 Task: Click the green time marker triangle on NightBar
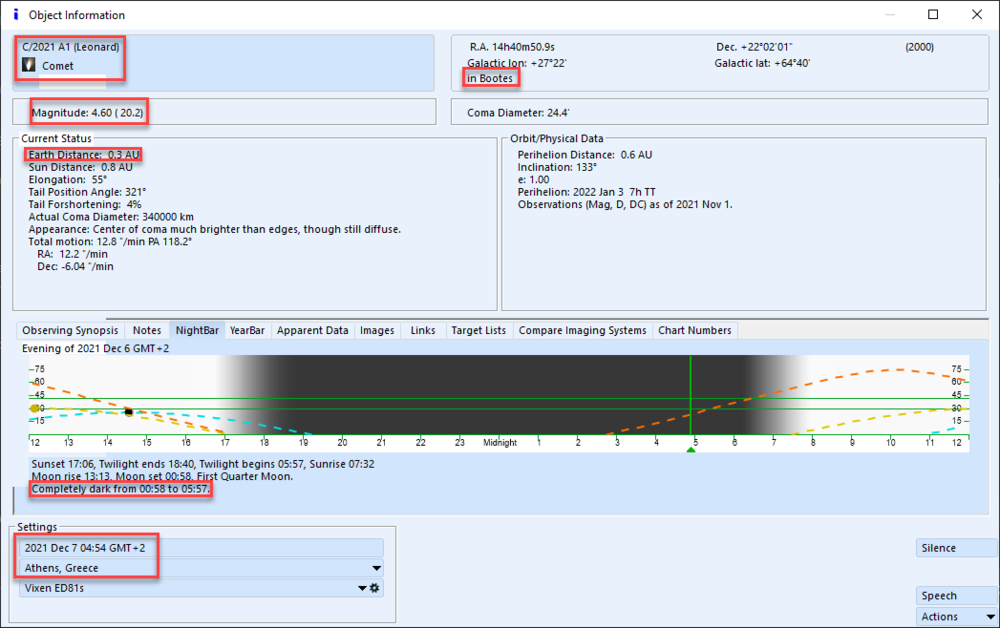(690, 450)
